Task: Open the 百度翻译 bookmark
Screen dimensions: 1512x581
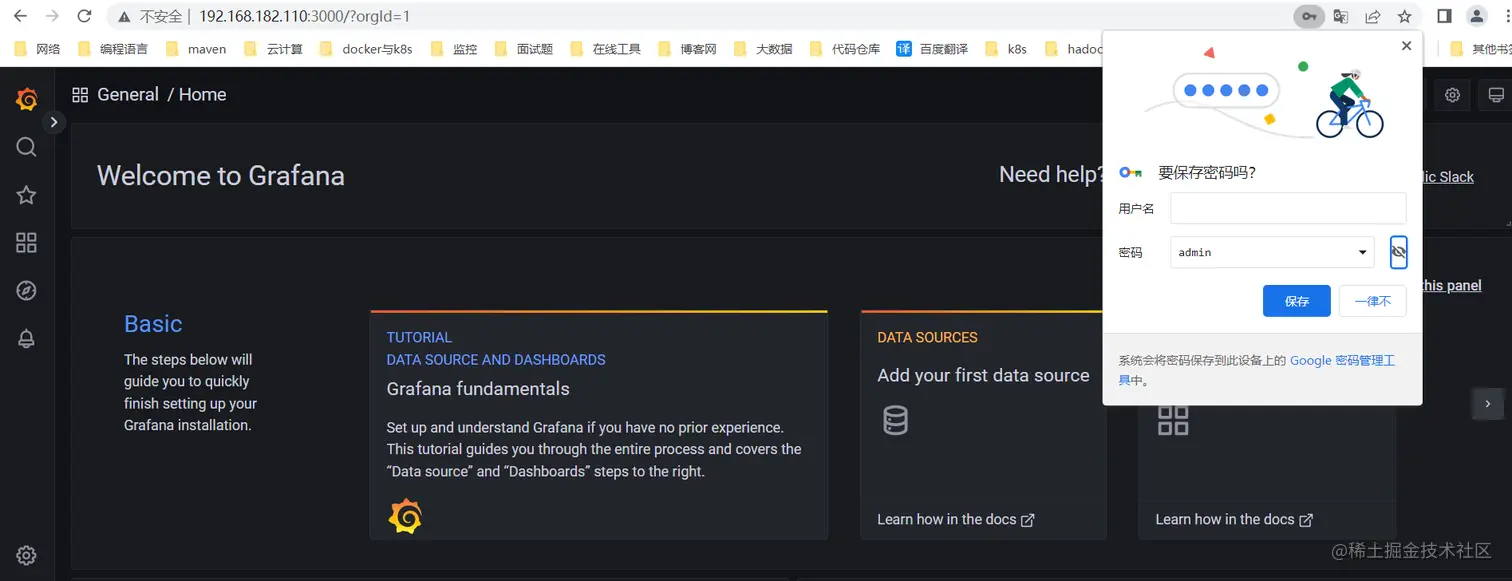Action: point(933,48)
